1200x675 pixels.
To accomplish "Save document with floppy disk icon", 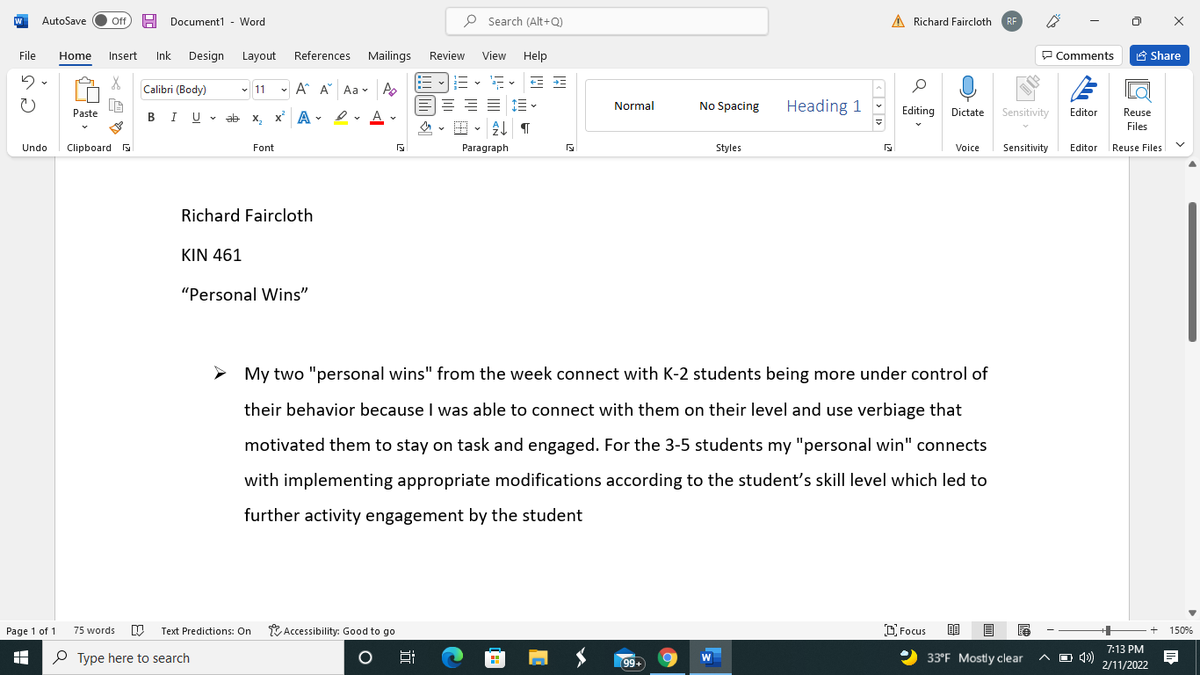I will click(x=148, y=21).
